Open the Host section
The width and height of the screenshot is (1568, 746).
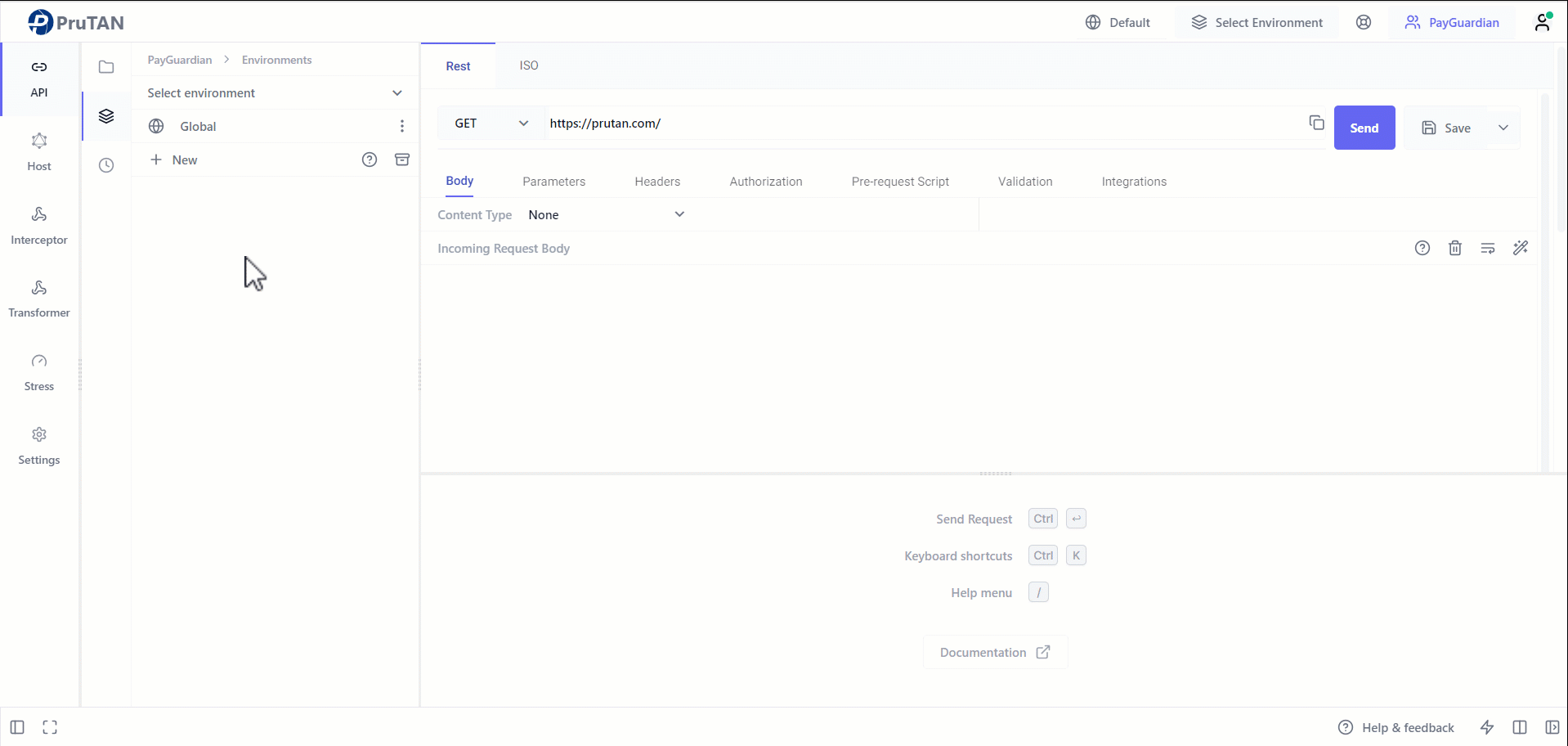click(x=39, y=152)
